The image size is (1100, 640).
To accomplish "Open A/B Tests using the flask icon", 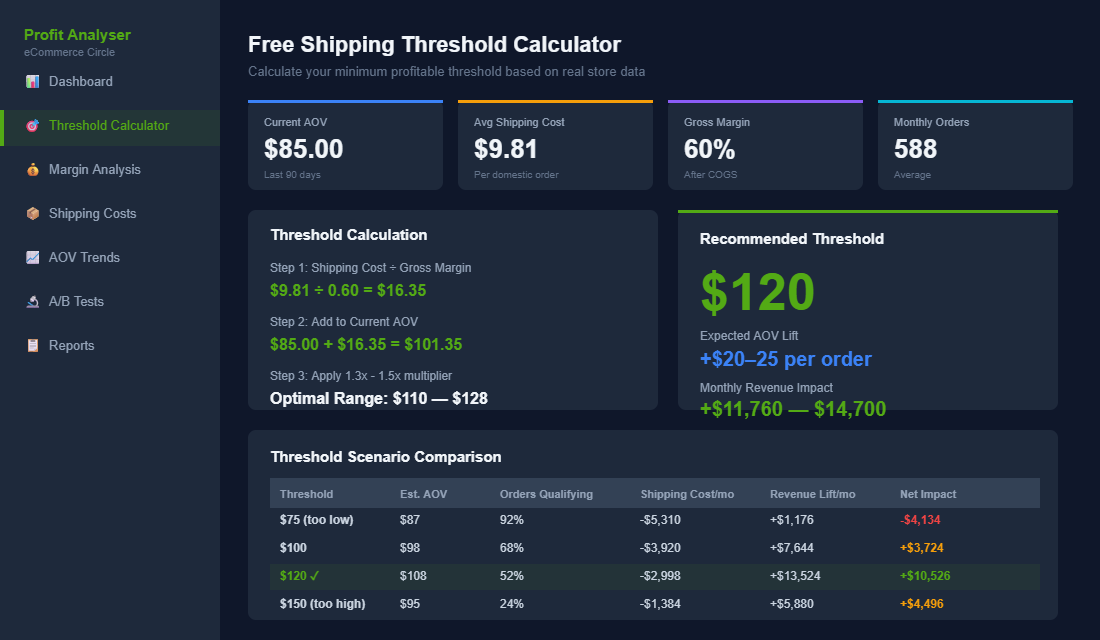I will click(x=35, y=301).
